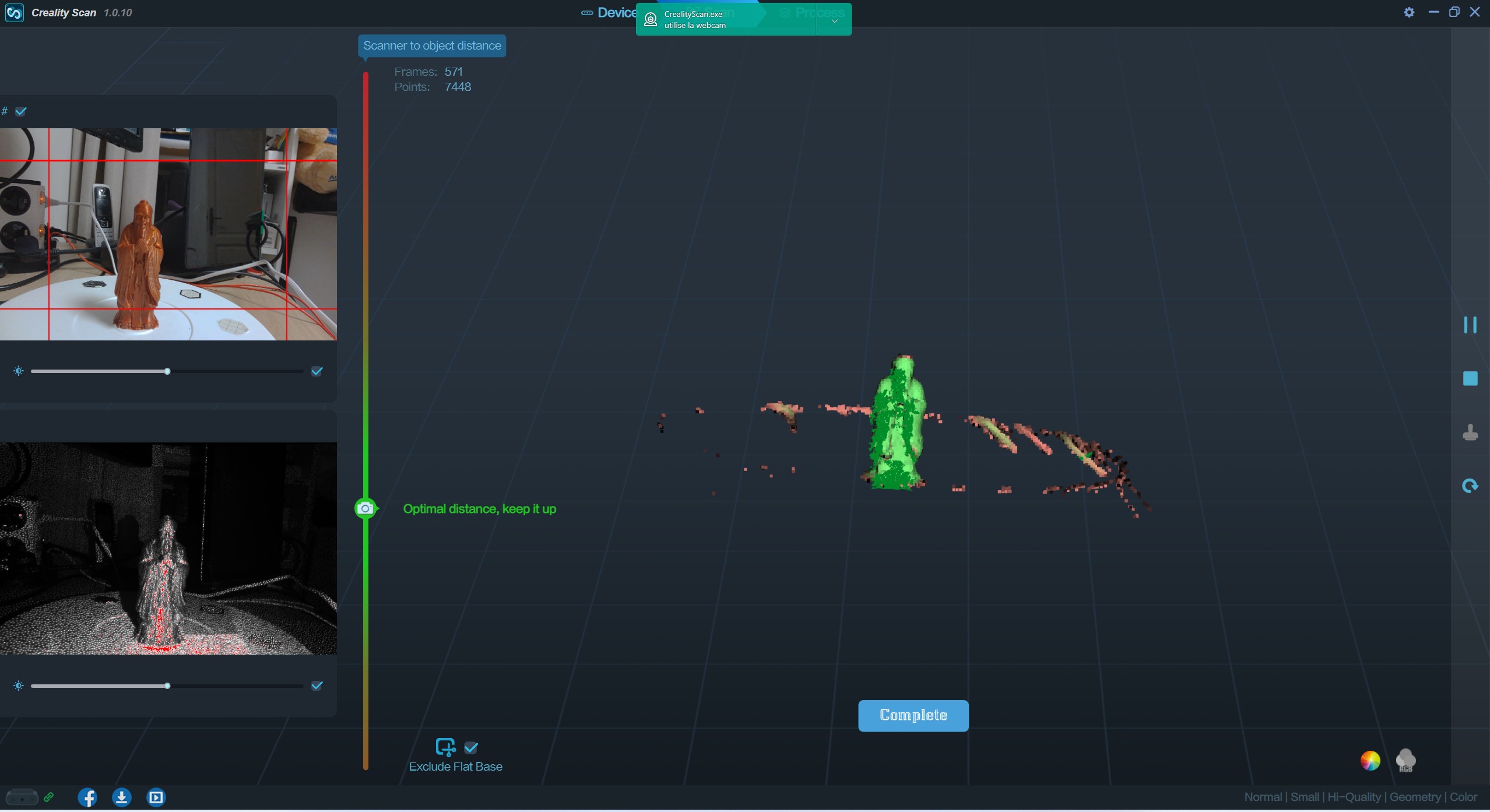Click the # symbol in camera panel
The width and height of the screenshot is (1490, 812).
pos(5,111)
